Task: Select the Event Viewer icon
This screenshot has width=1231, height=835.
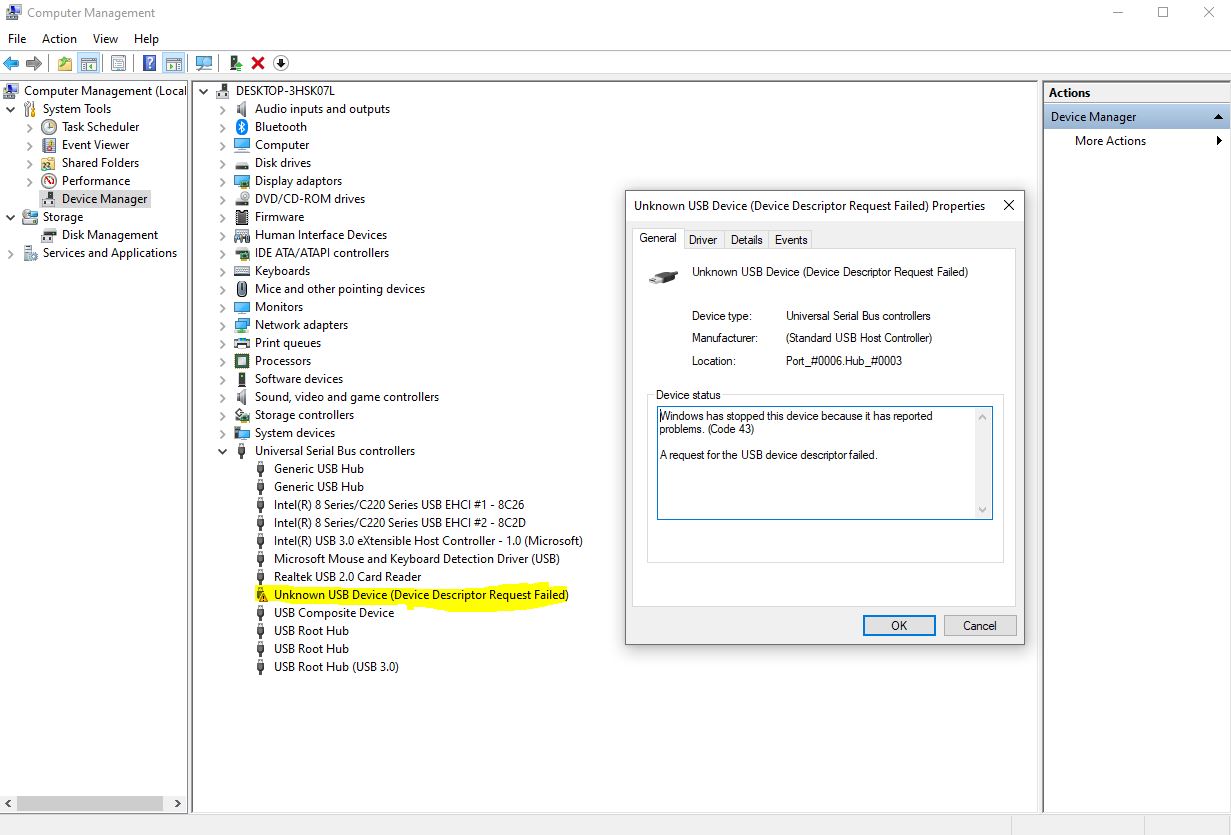Action: pos(49,145)
